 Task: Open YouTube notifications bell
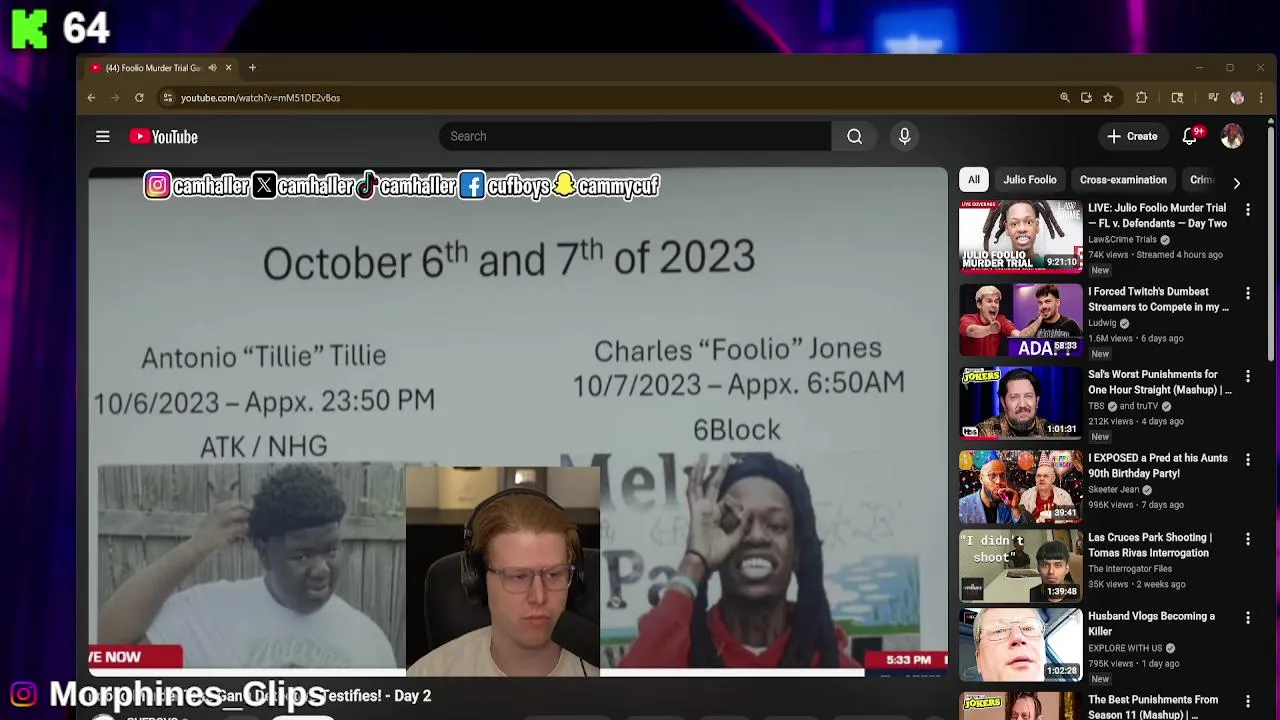1190,136
